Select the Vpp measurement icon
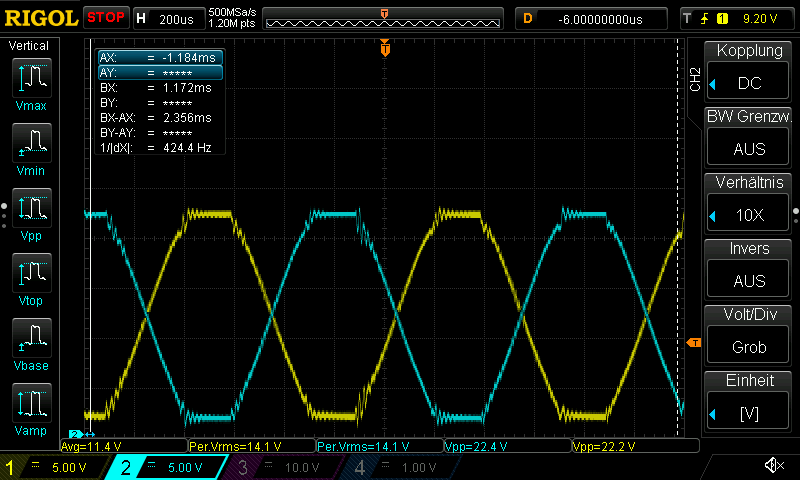 click(x=30, y=210)
